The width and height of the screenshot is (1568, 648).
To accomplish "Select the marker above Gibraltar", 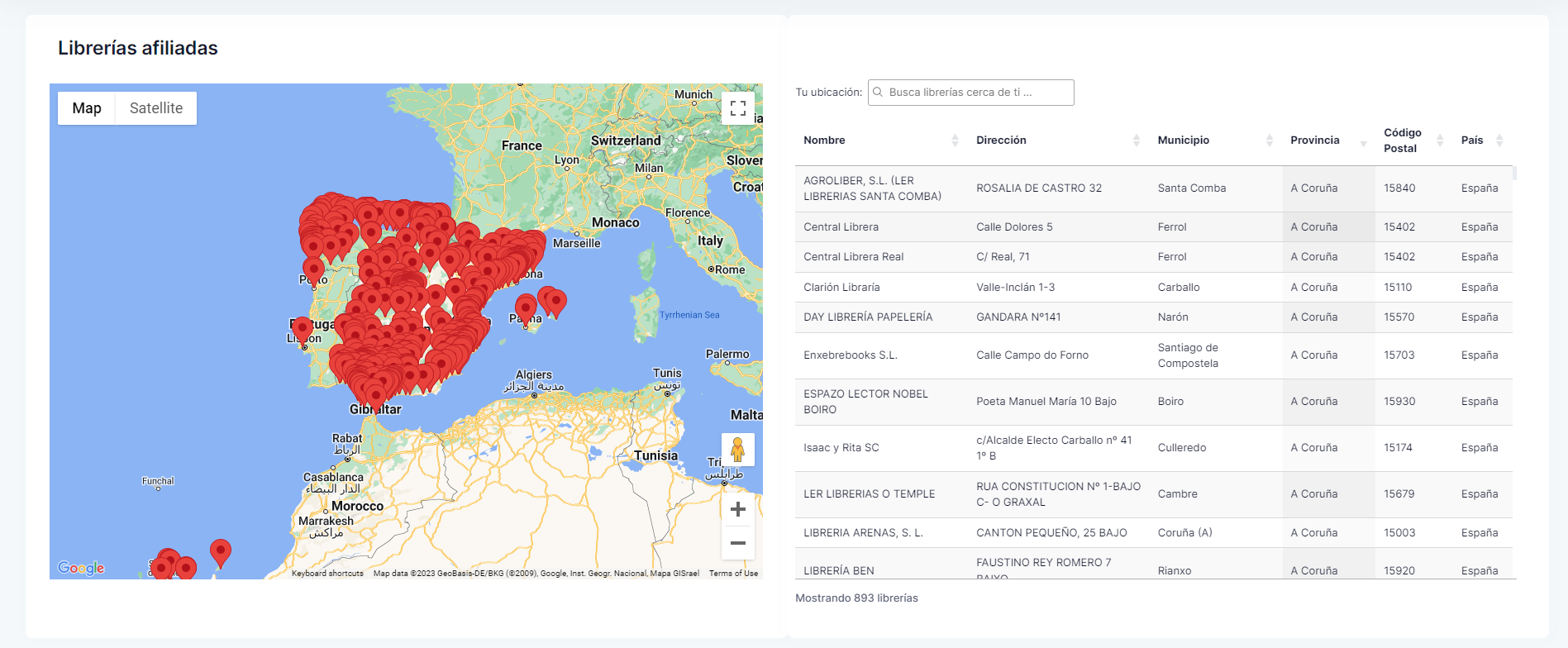I will point(376,396).
